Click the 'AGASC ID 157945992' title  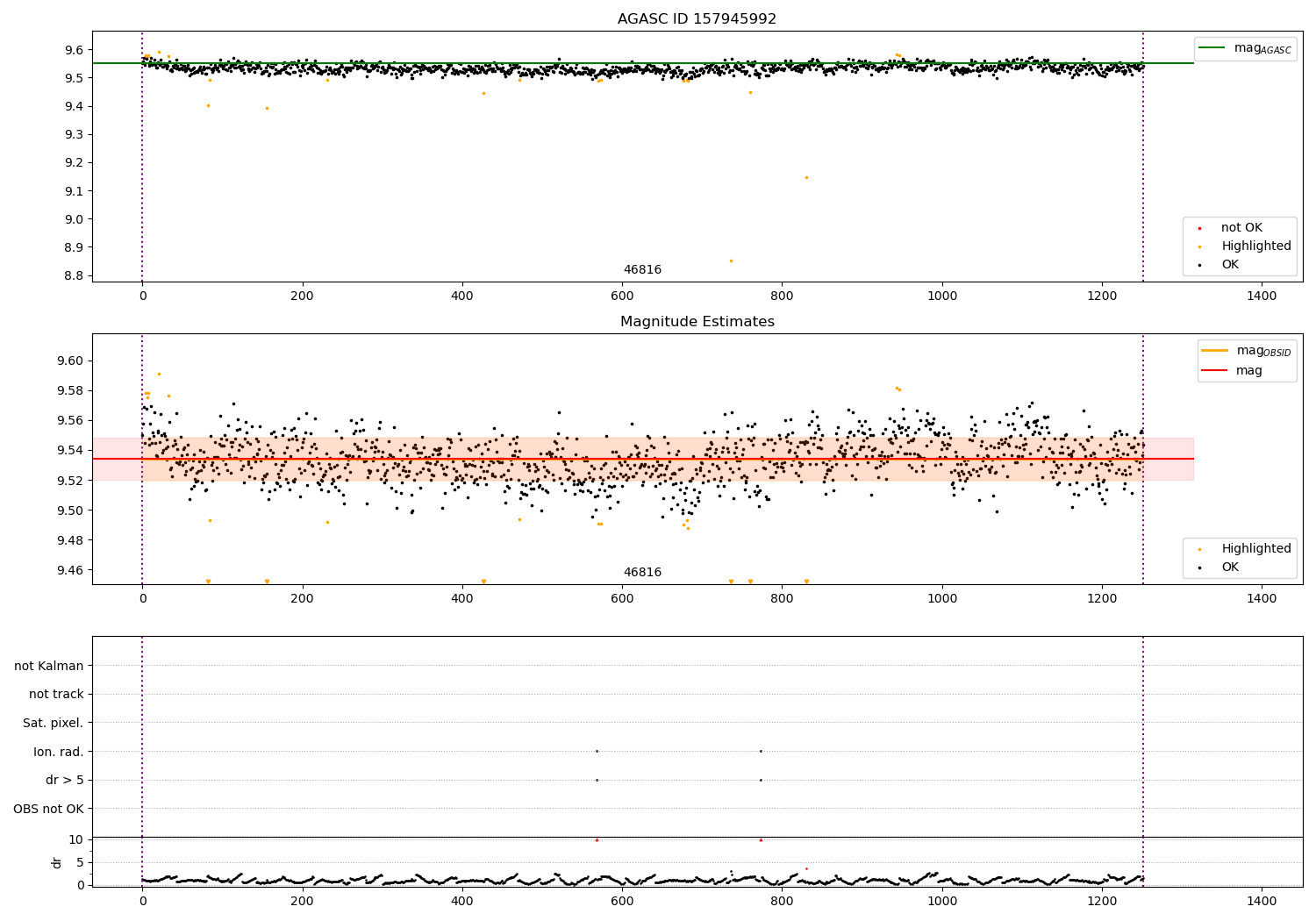(x=697, y=19)
